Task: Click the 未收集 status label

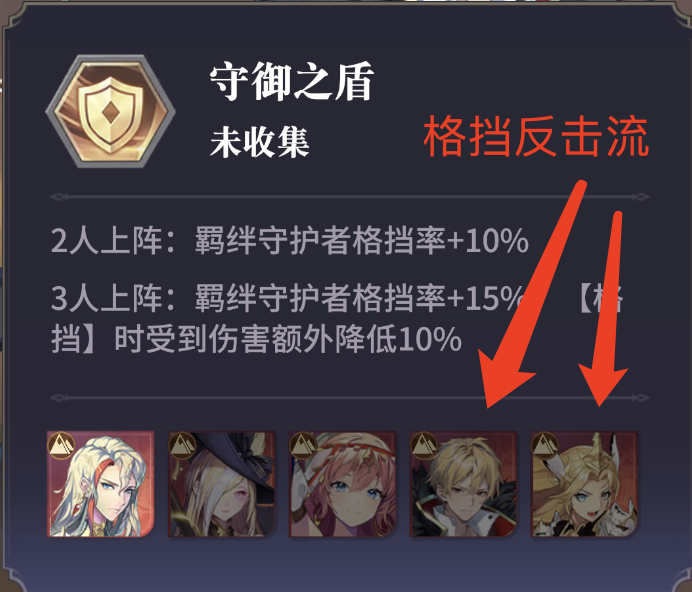Action: click(260, 143)
